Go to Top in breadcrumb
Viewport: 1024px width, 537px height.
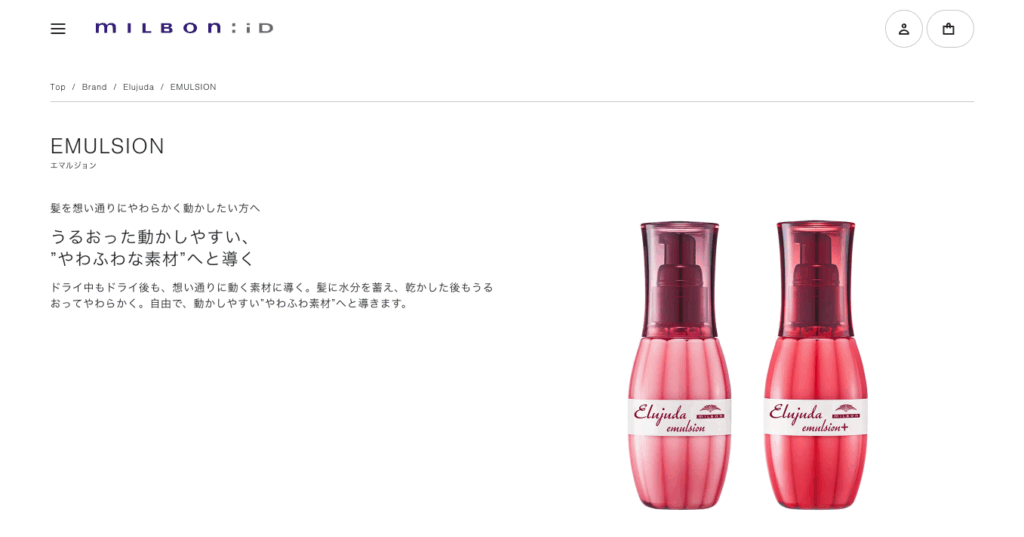point(58,87)
